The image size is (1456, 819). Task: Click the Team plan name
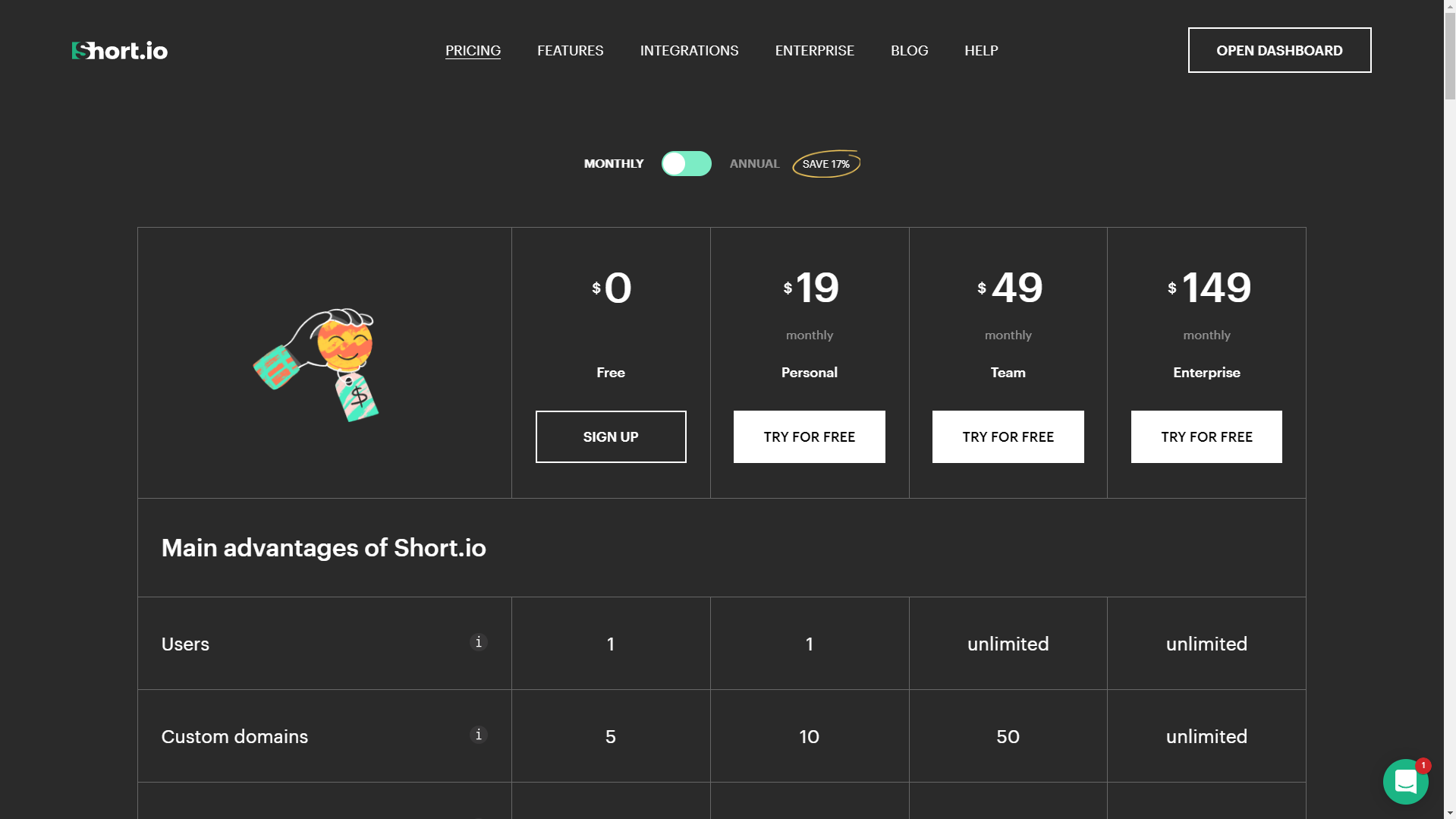click(1008, 373)
